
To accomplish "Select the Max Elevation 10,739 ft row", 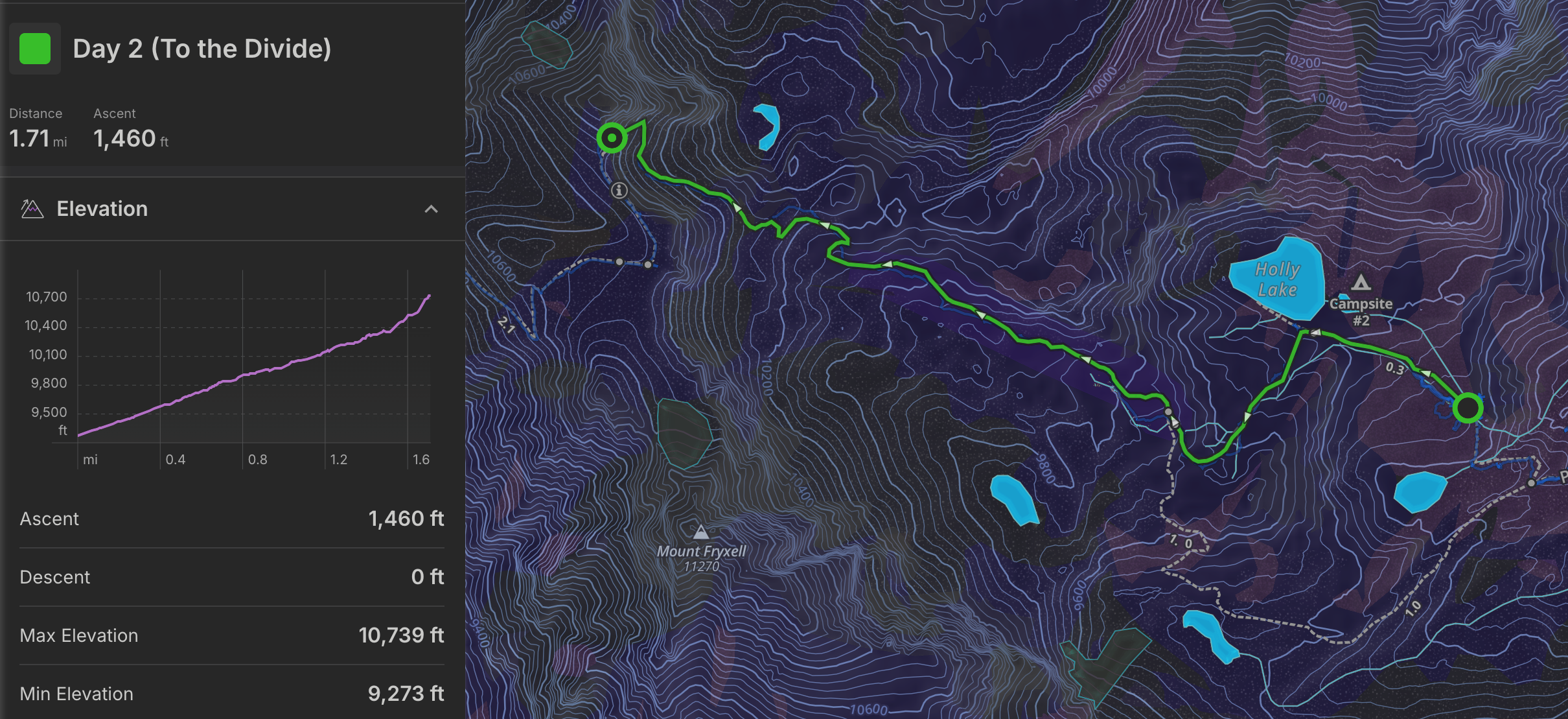I will pyautogui.click(x=231, y=635).
